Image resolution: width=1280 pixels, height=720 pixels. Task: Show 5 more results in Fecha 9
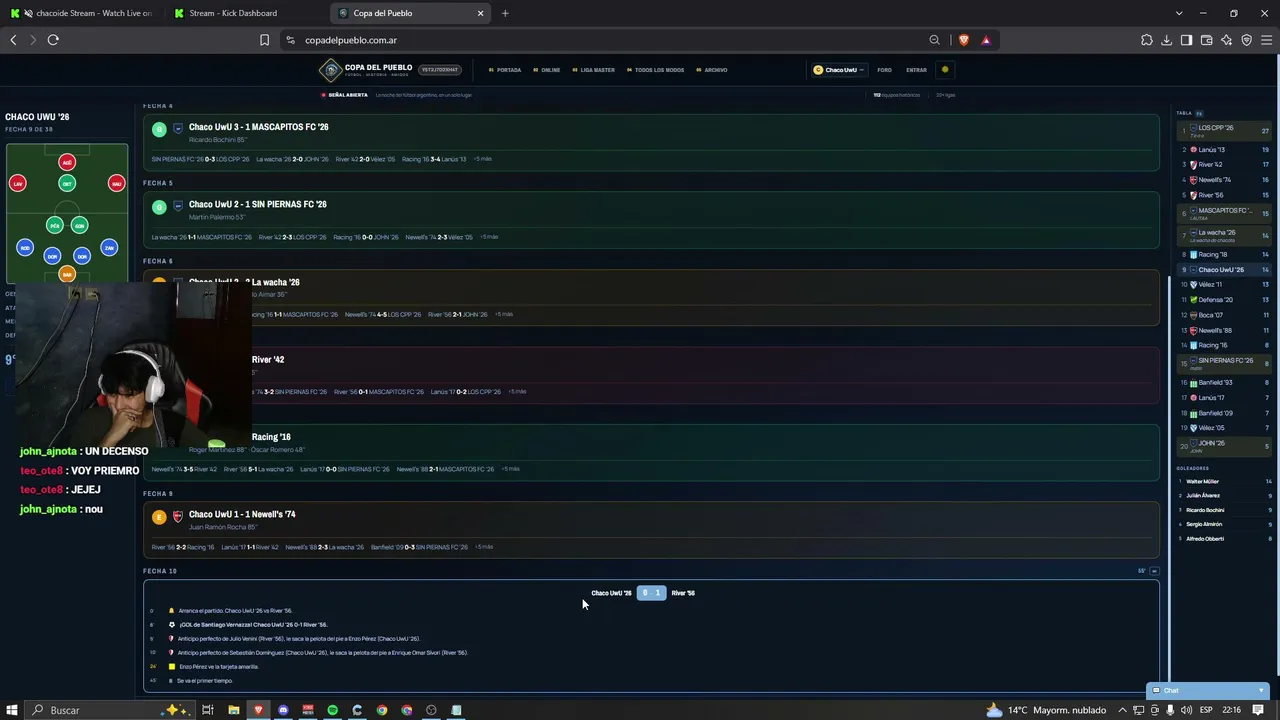point(484,547)
